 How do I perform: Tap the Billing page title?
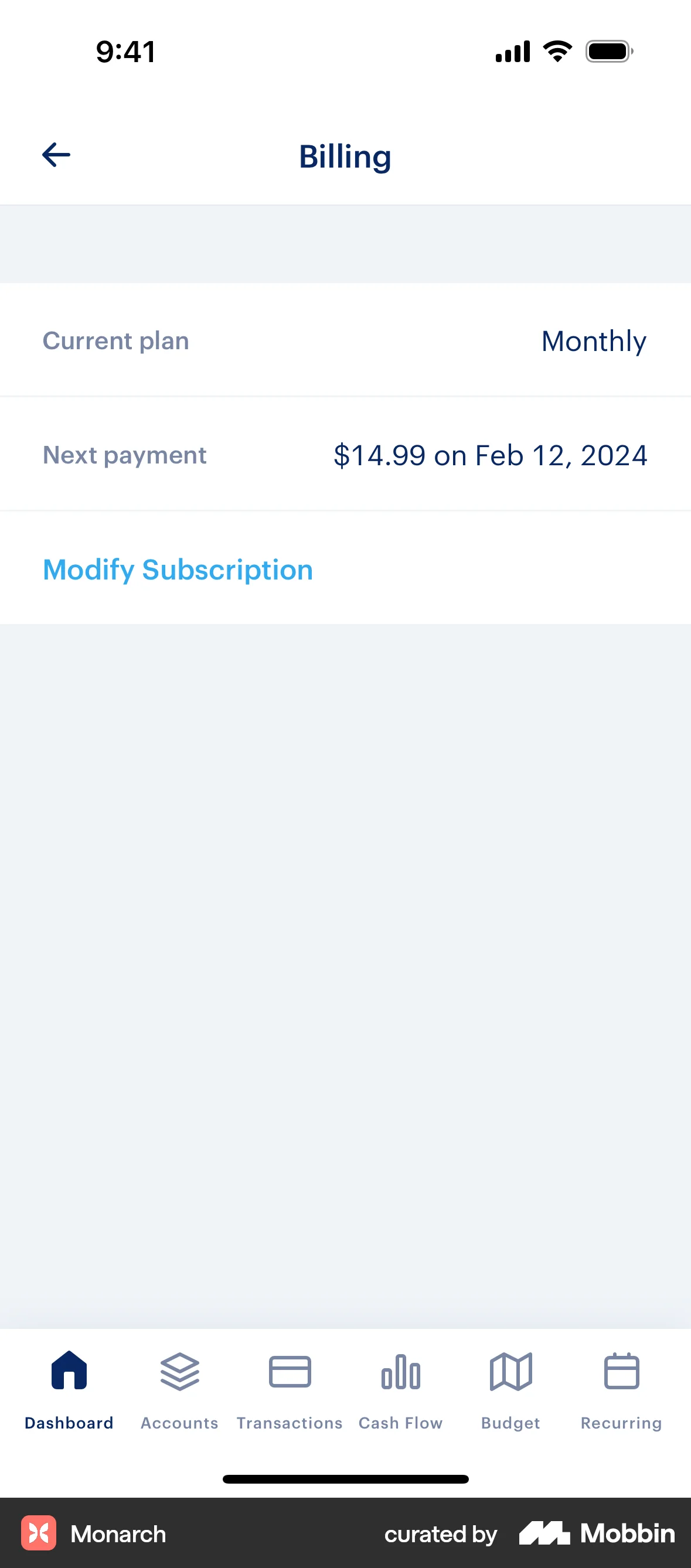point(345,156)
